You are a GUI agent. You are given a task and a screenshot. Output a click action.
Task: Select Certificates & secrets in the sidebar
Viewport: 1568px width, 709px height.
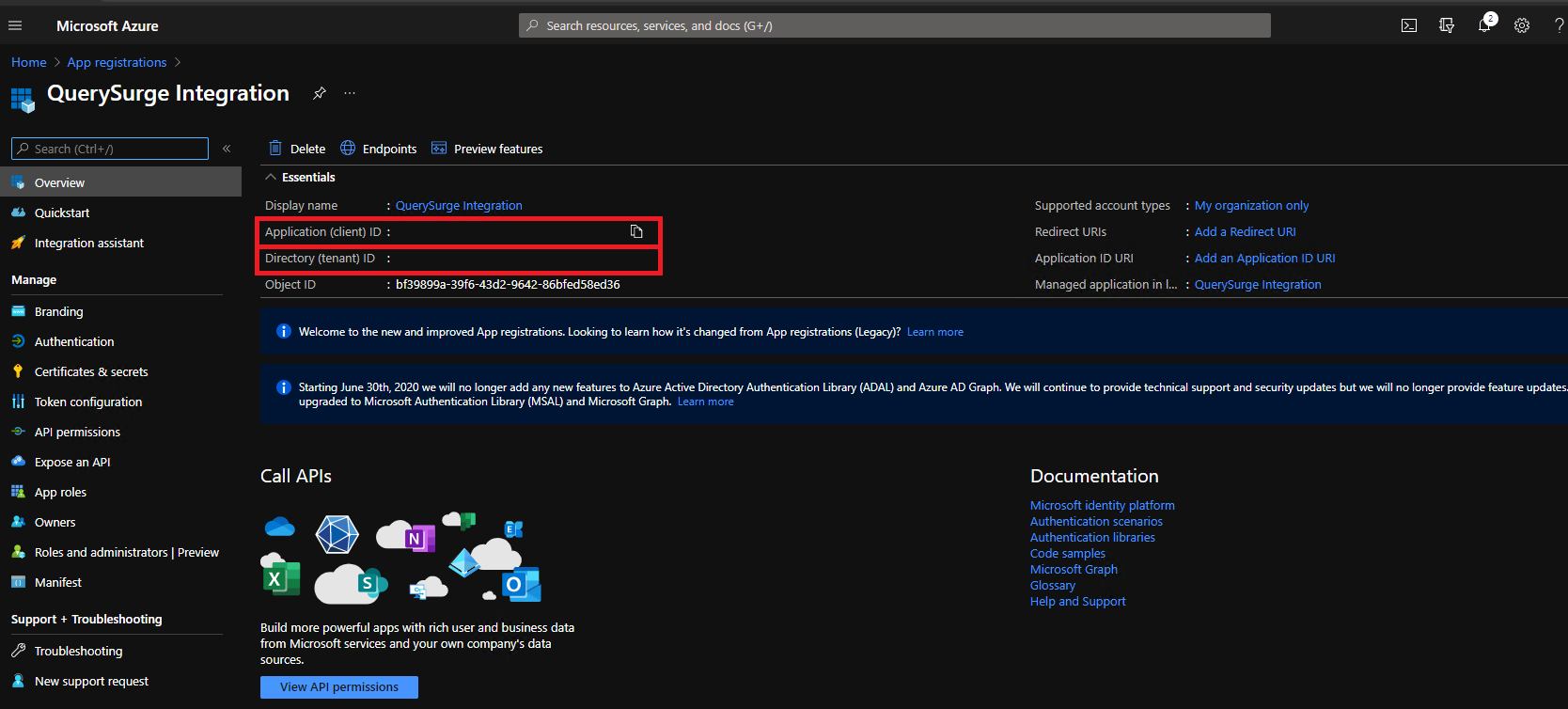91,371
